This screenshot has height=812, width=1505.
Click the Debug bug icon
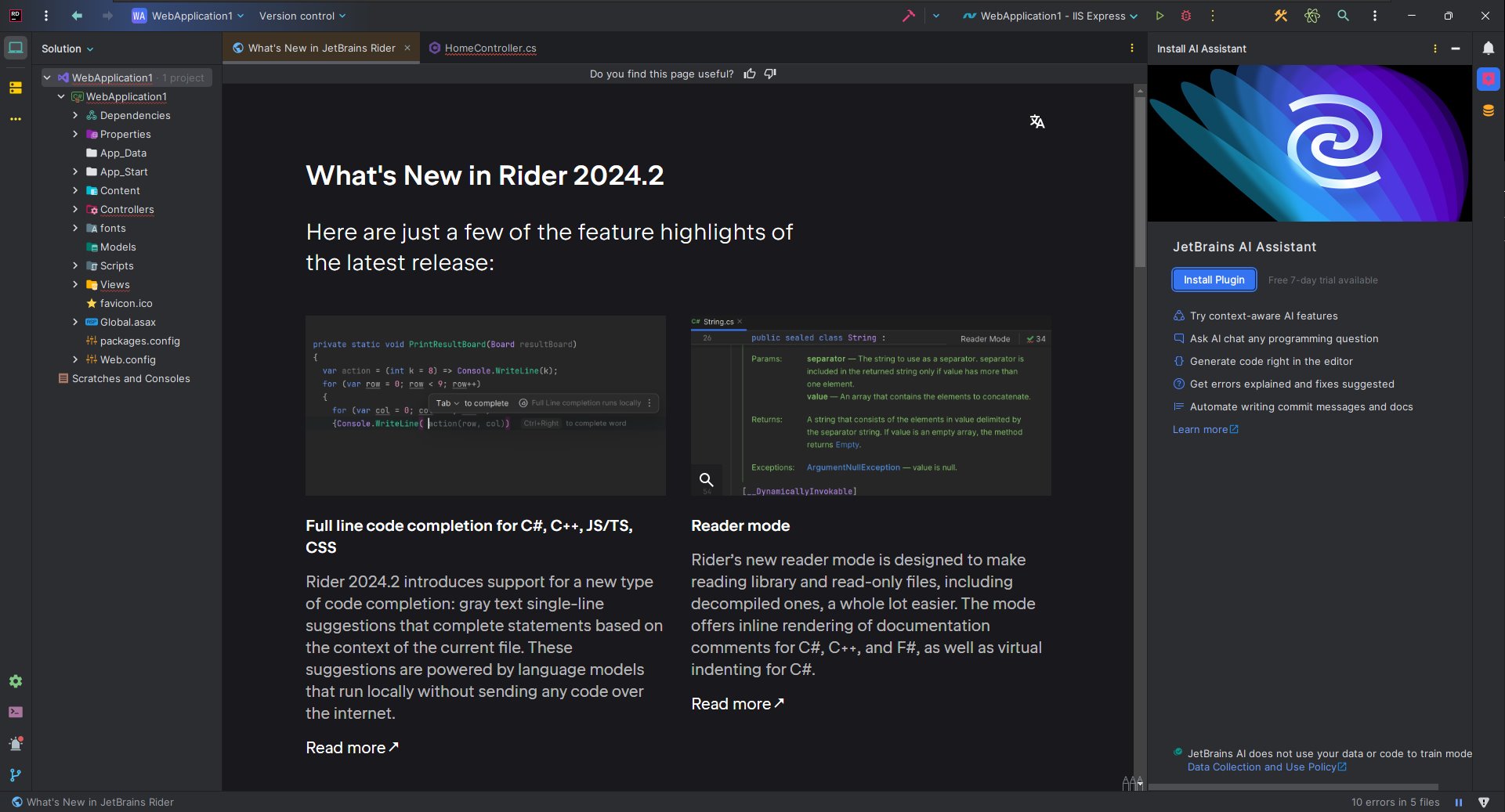pos(1186,16)
